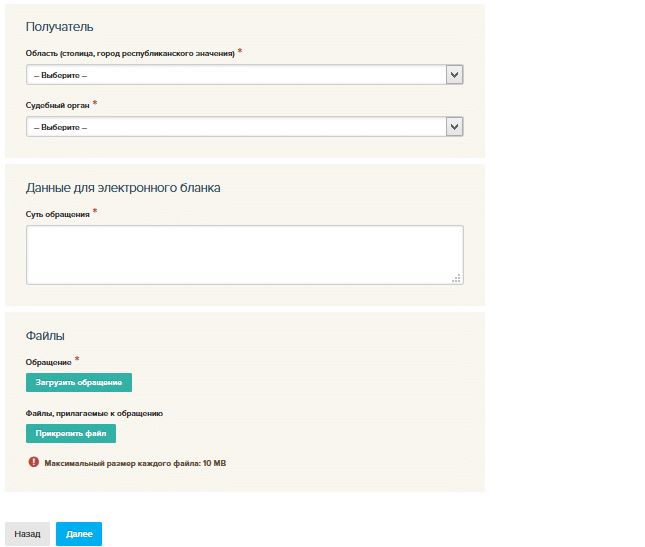Click the Область (столица, город республиканского значения) label
Viewport: 645px width, 547px height.
[130, 53]
